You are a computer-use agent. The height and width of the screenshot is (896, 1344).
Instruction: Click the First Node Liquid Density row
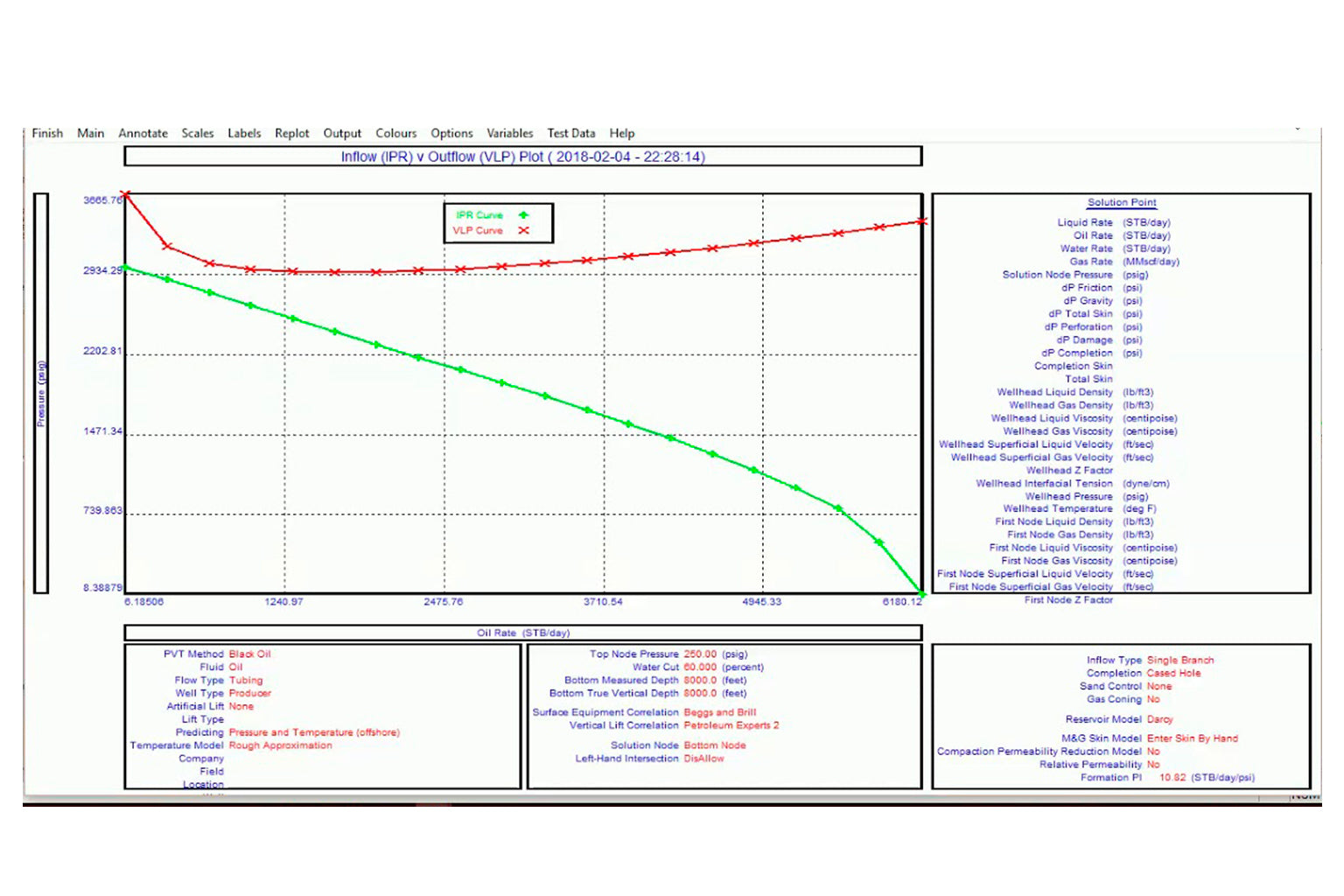click(1074, 522)
